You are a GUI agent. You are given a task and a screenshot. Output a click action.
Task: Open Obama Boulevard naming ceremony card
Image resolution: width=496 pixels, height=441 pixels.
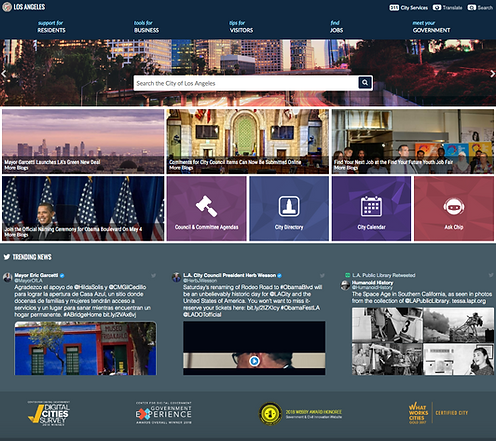click(83, 208)
